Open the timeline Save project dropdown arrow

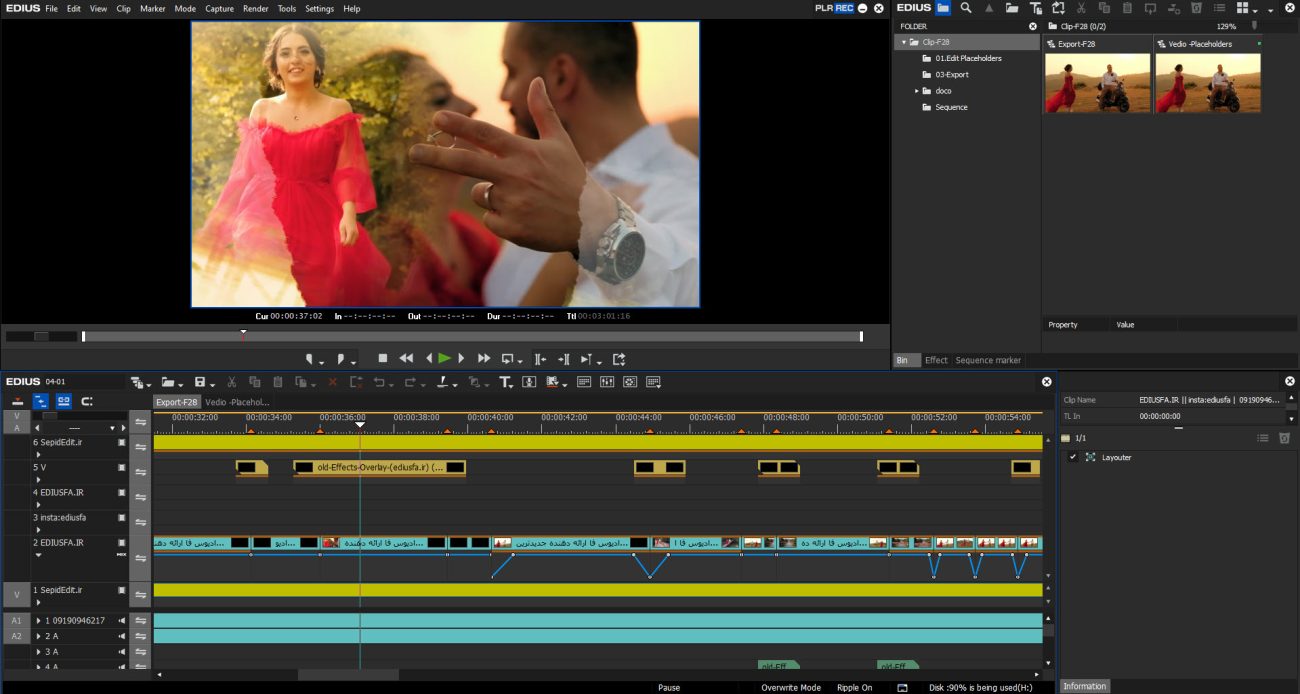click(x=214, y=383)
